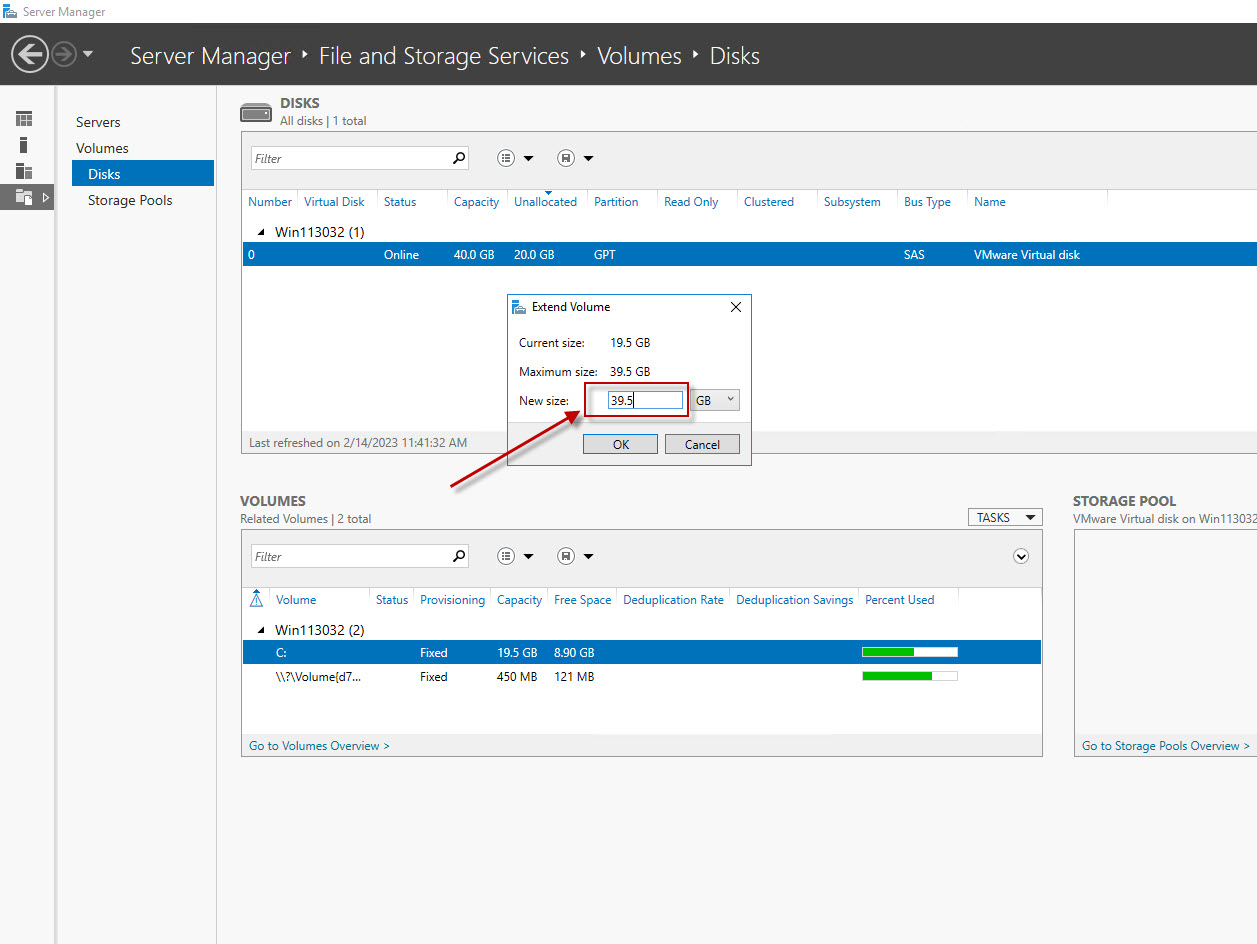Open Disks saved query icon
Viewport: 1257px width, 944px height.
566,158
